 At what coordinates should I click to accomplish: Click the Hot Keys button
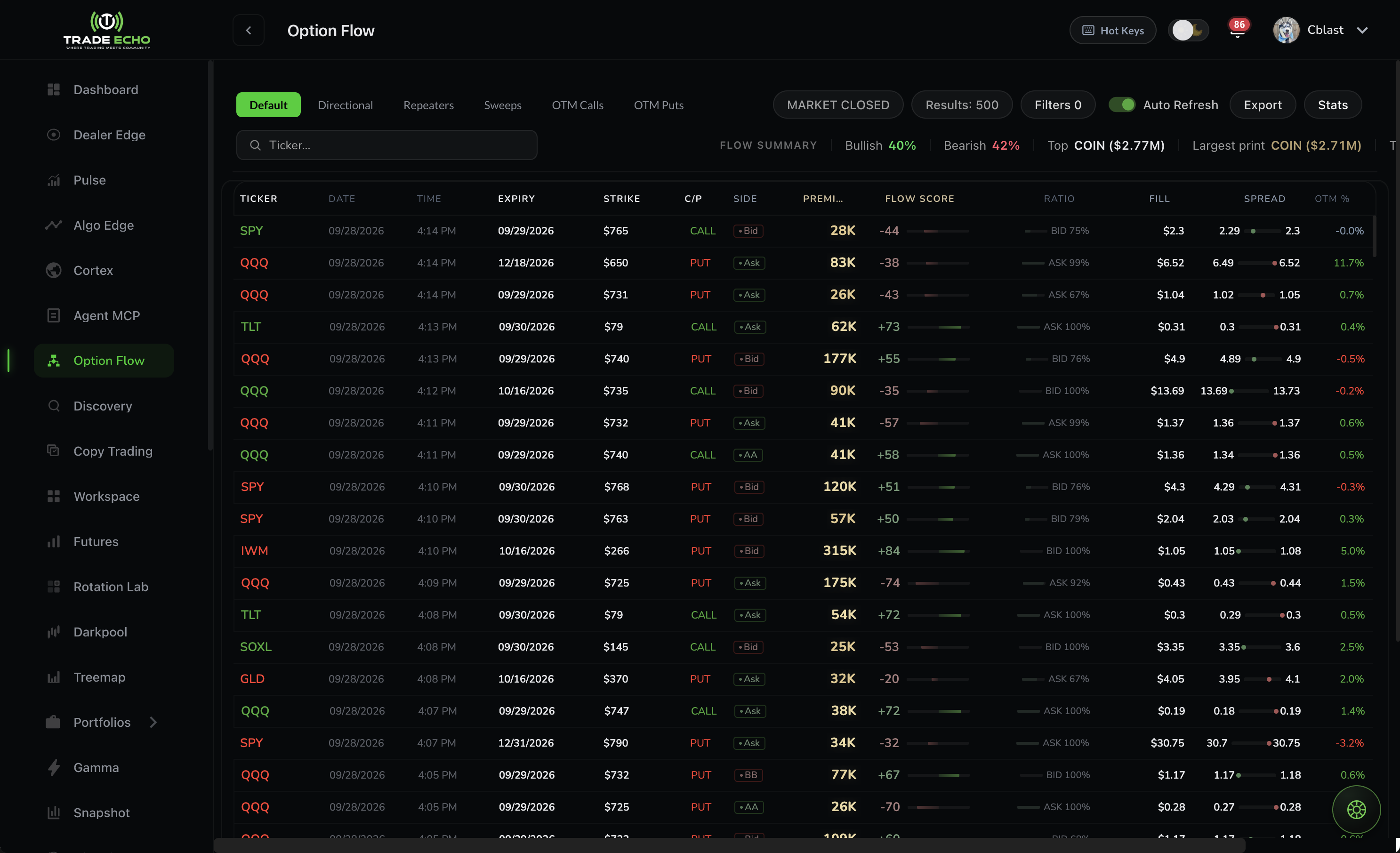coord(1112,30)
